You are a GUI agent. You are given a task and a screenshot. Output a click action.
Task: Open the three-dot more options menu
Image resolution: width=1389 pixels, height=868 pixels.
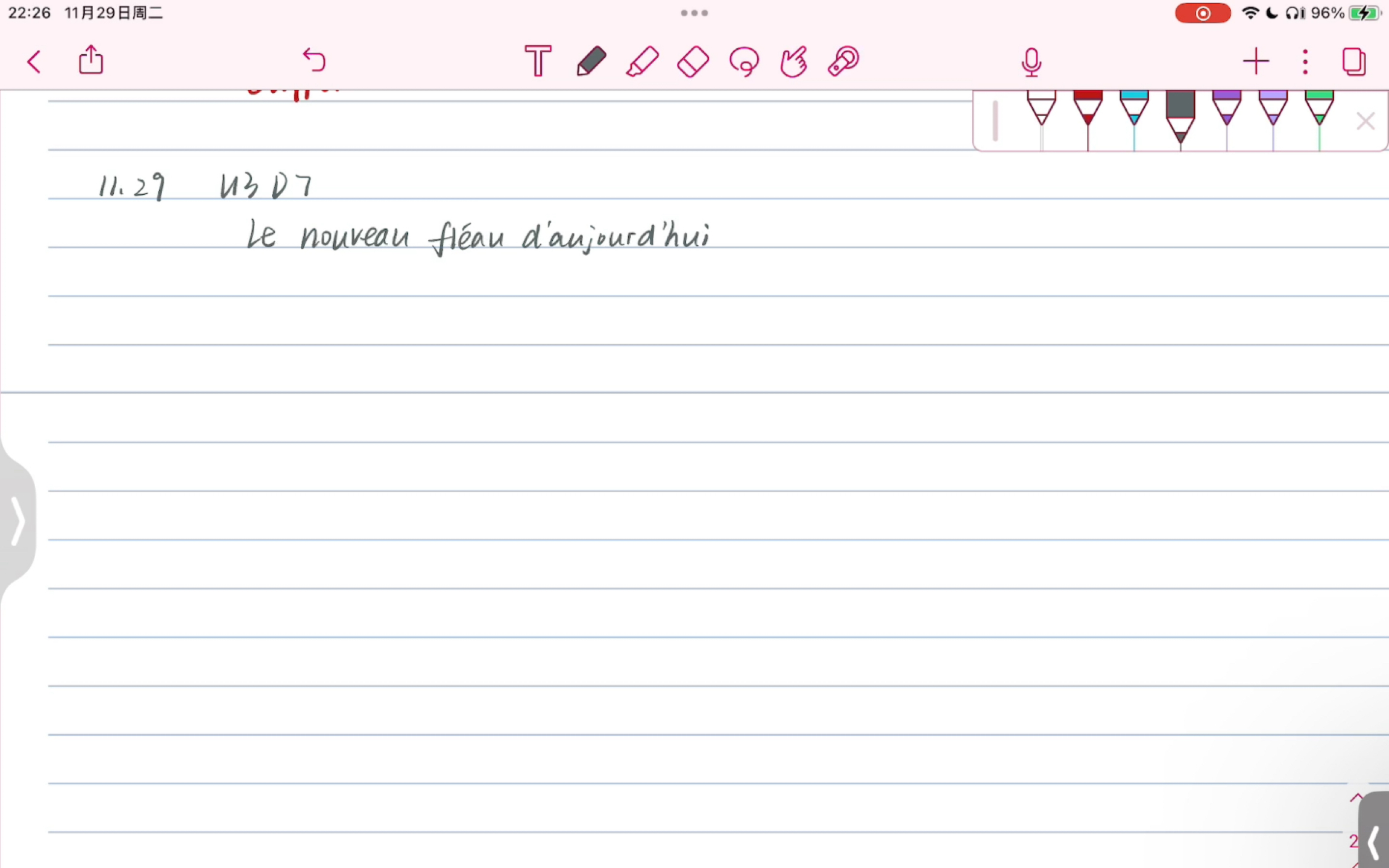tap(1305, 61)
